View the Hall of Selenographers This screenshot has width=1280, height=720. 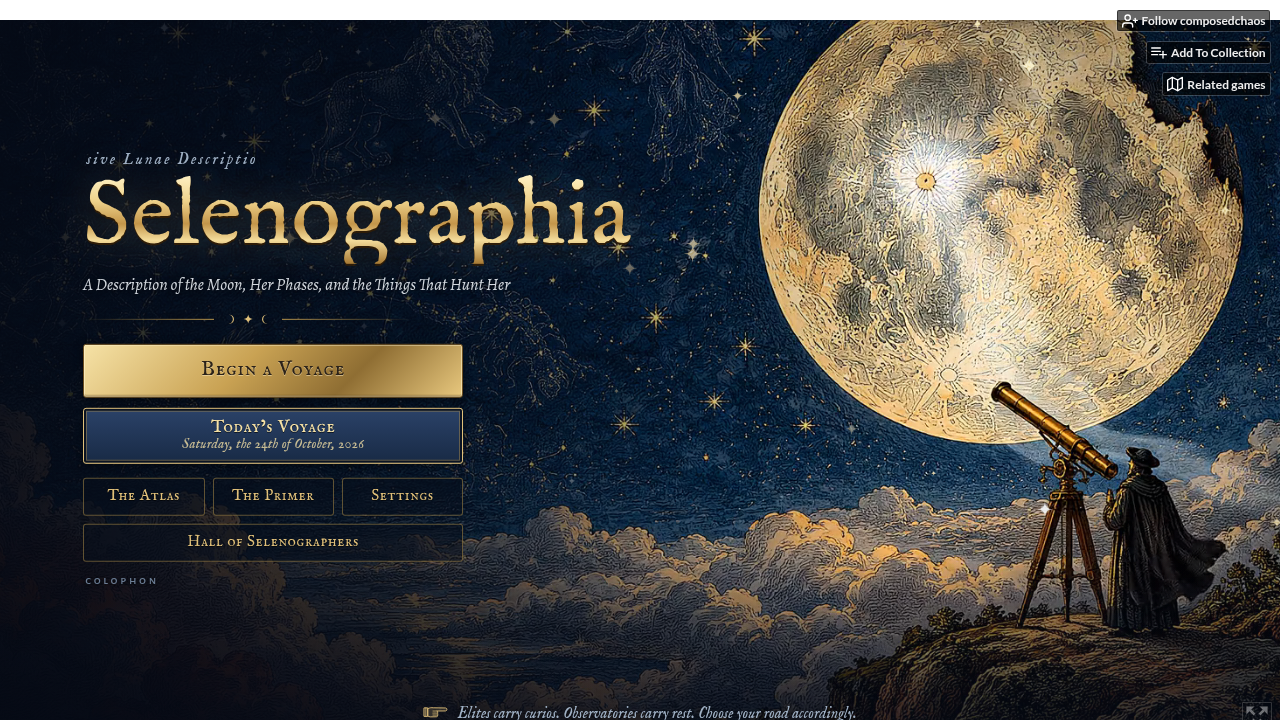pyautogui.click(x=273, y=542)
